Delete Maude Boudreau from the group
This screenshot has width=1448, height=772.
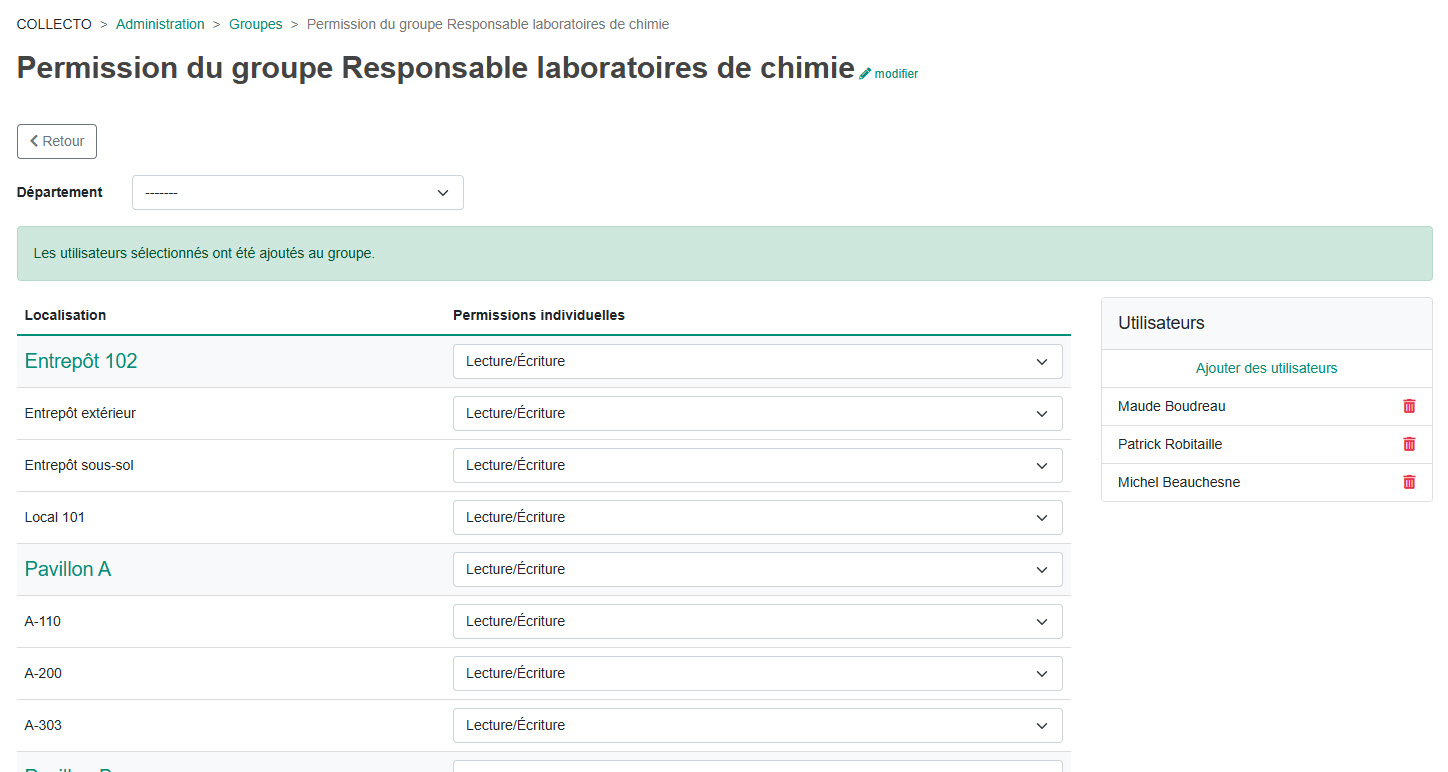[1409, 406]
